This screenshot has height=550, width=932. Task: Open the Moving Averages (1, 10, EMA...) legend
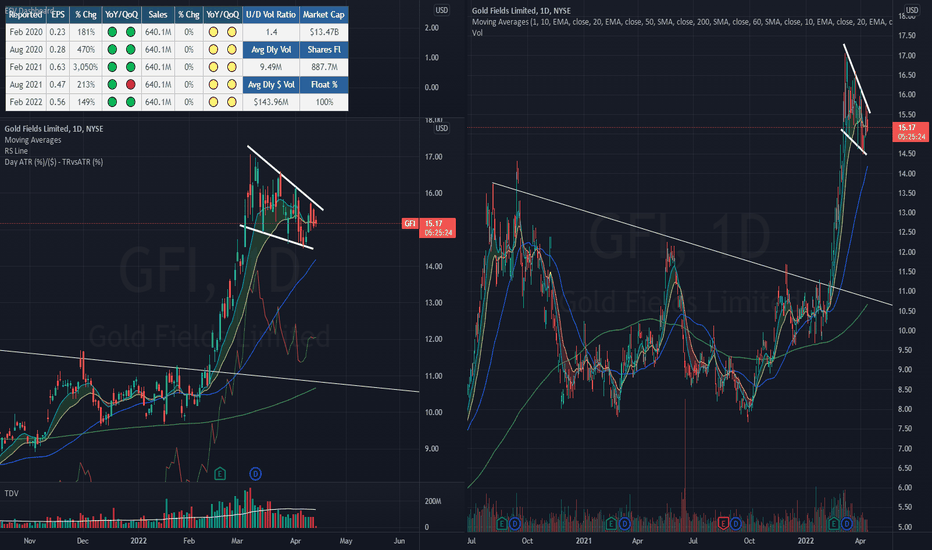pyautogui.click(x=682, y=22)
